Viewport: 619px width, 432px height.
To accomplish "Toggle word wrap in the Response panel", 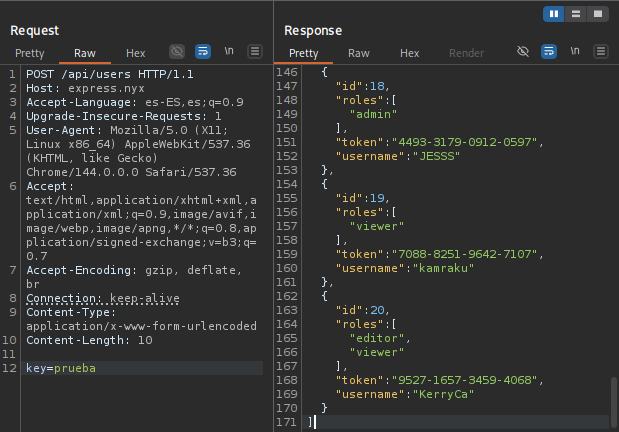I will (x=548, y=51).
